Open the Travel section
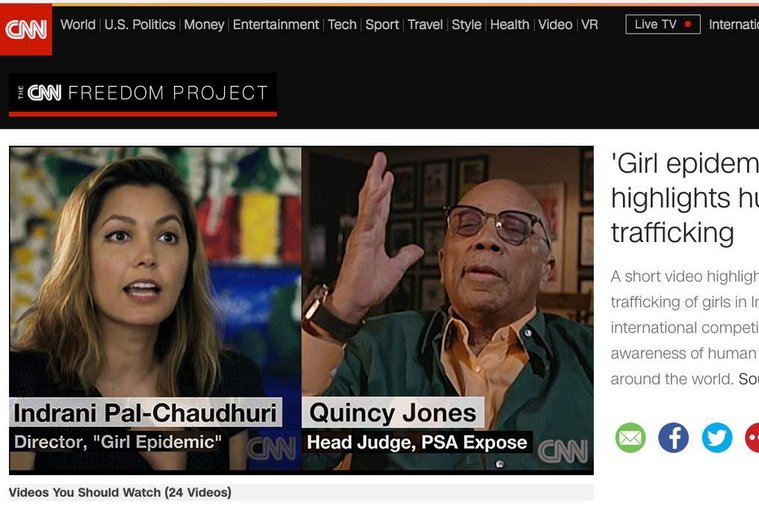Screen dimensions: 759x505 [425, 24]
